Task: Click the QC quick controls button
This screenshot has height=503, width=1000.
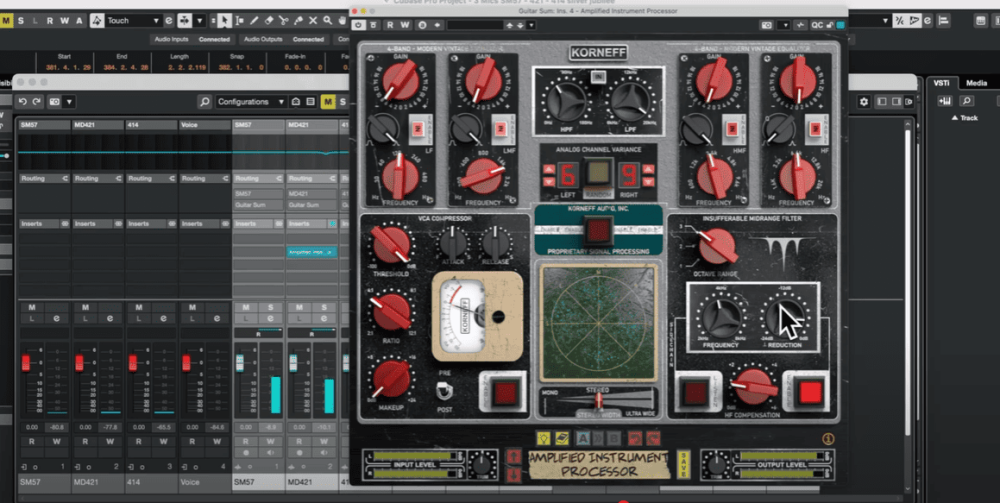Action: pos(817,25)
